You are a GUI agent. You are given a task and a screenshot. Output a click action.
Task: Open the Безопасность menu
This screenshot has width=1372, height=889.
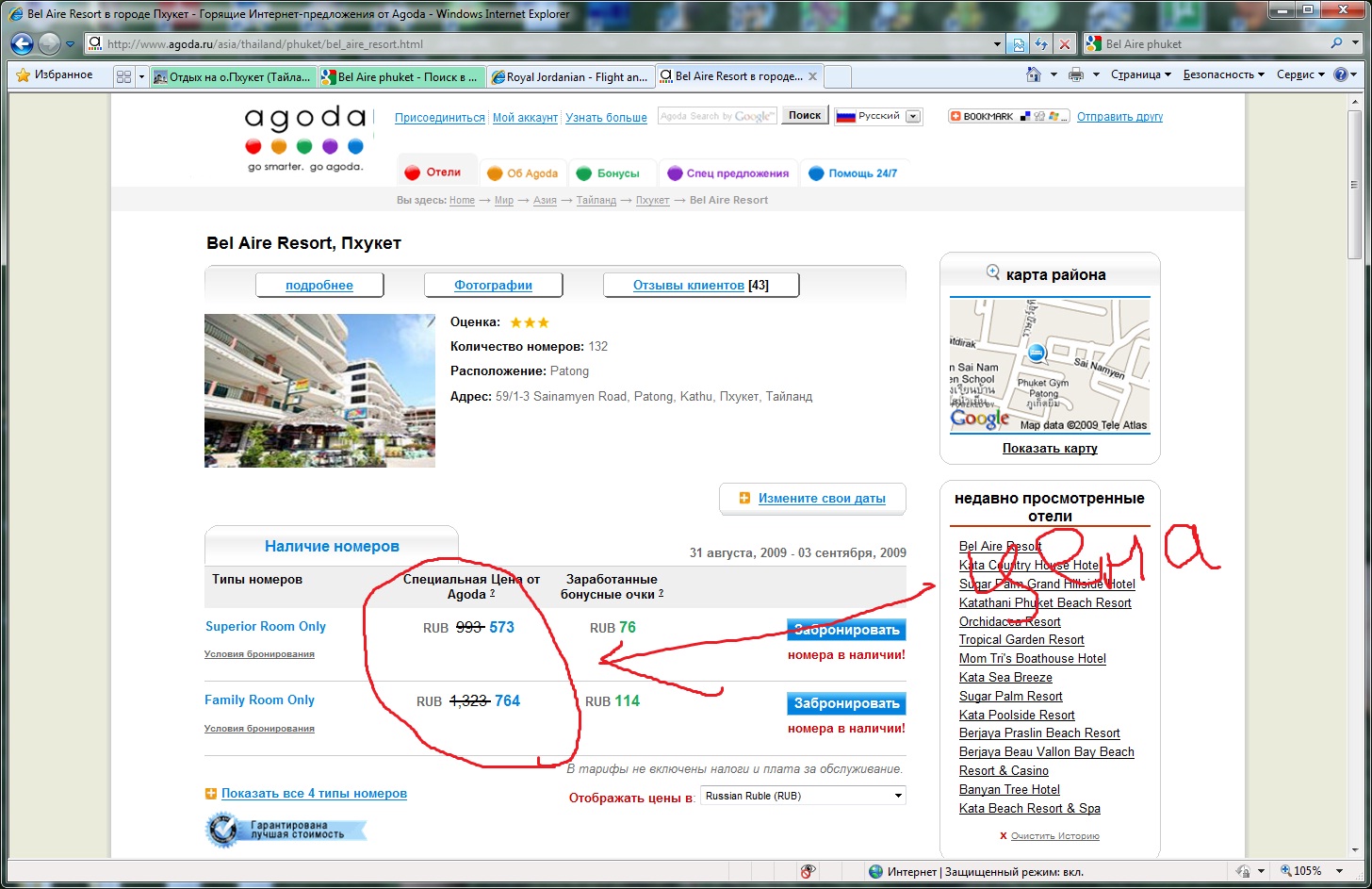(1224, 74)
